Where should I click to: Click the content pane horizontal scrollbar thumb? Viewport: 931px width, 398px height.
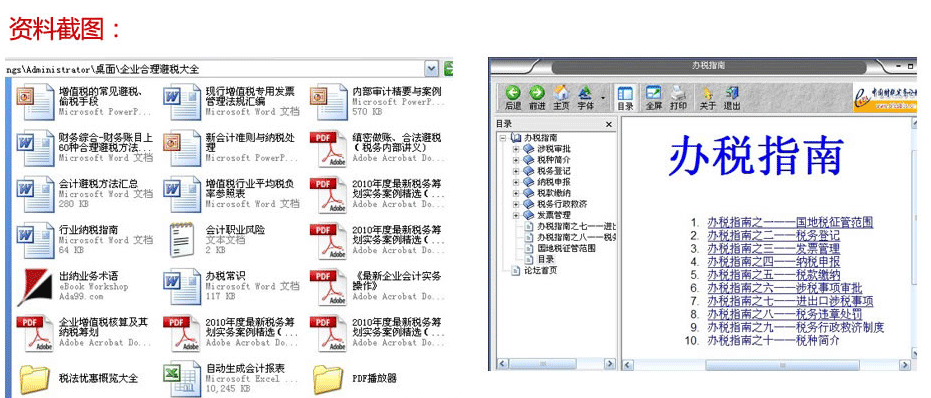783,364
